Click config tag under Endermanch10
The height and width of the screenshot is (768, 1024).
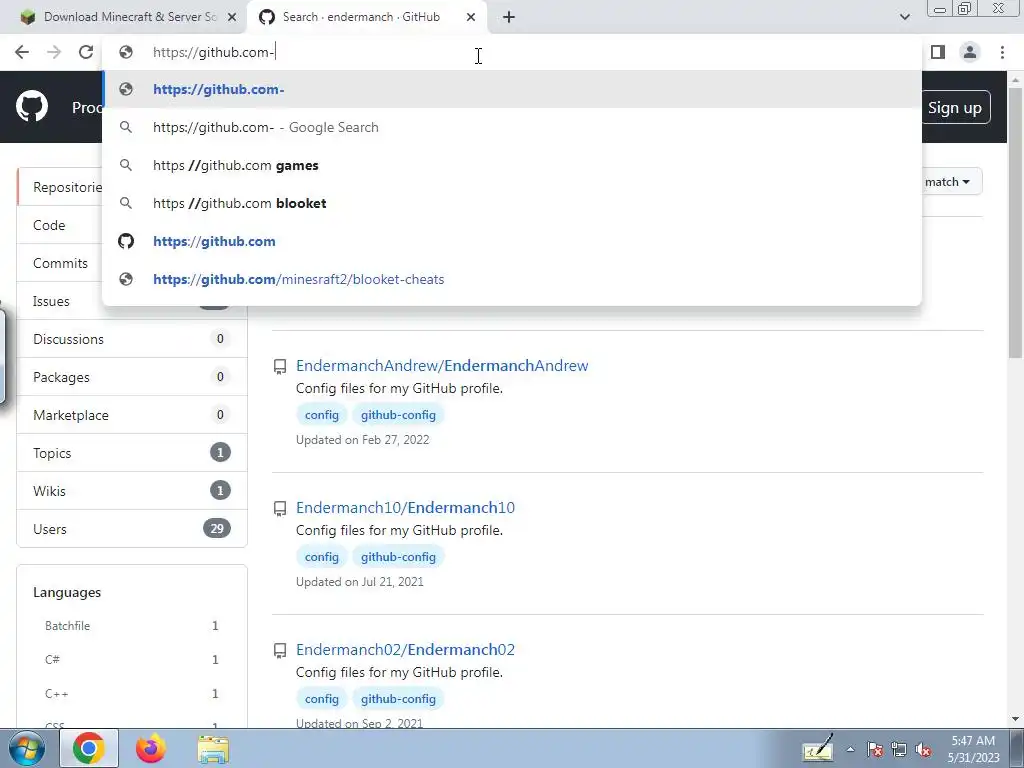coord(321,556)
